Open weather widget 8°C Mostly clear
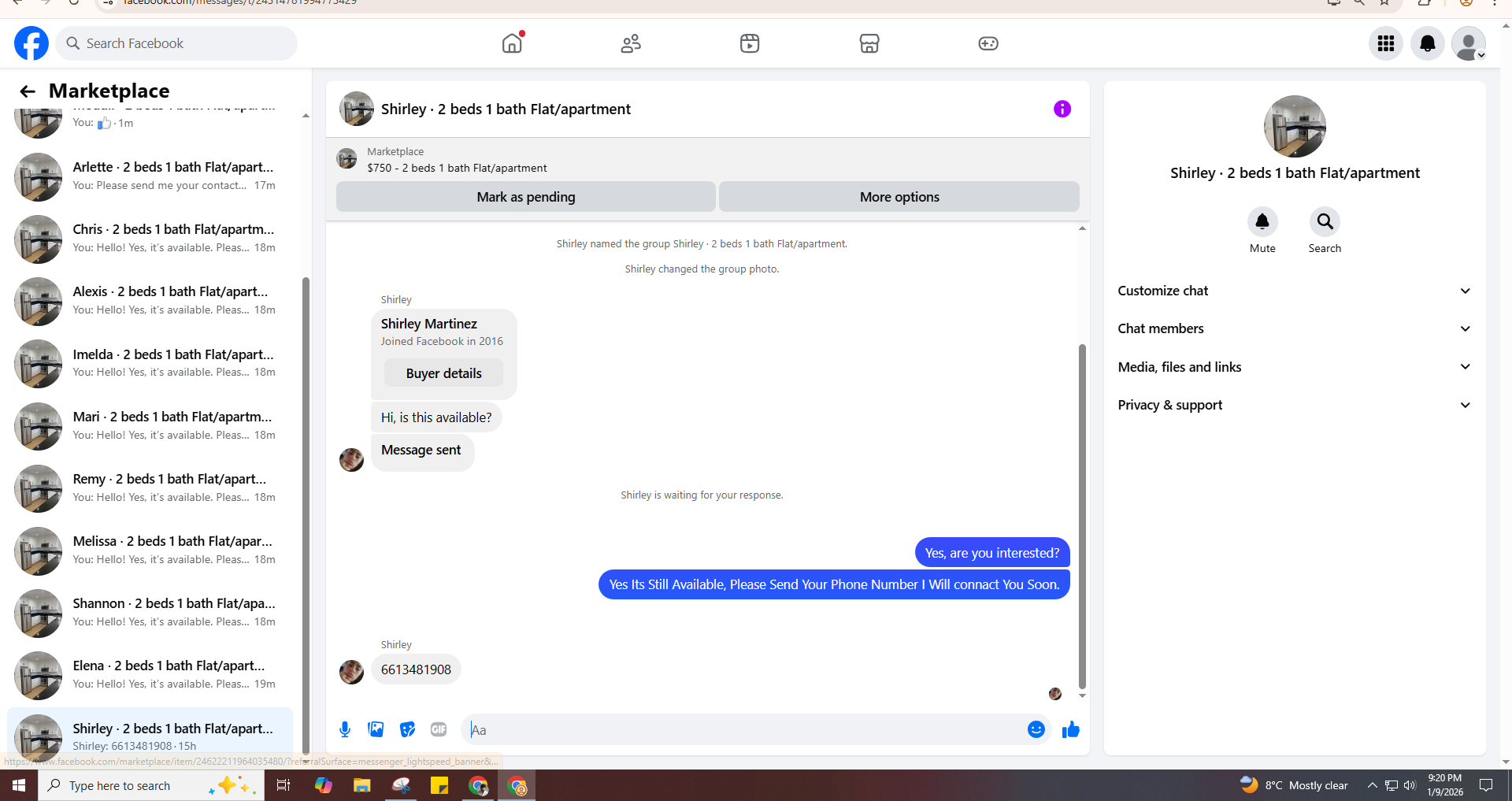 pyautogui.click(x=1294, y=785)
